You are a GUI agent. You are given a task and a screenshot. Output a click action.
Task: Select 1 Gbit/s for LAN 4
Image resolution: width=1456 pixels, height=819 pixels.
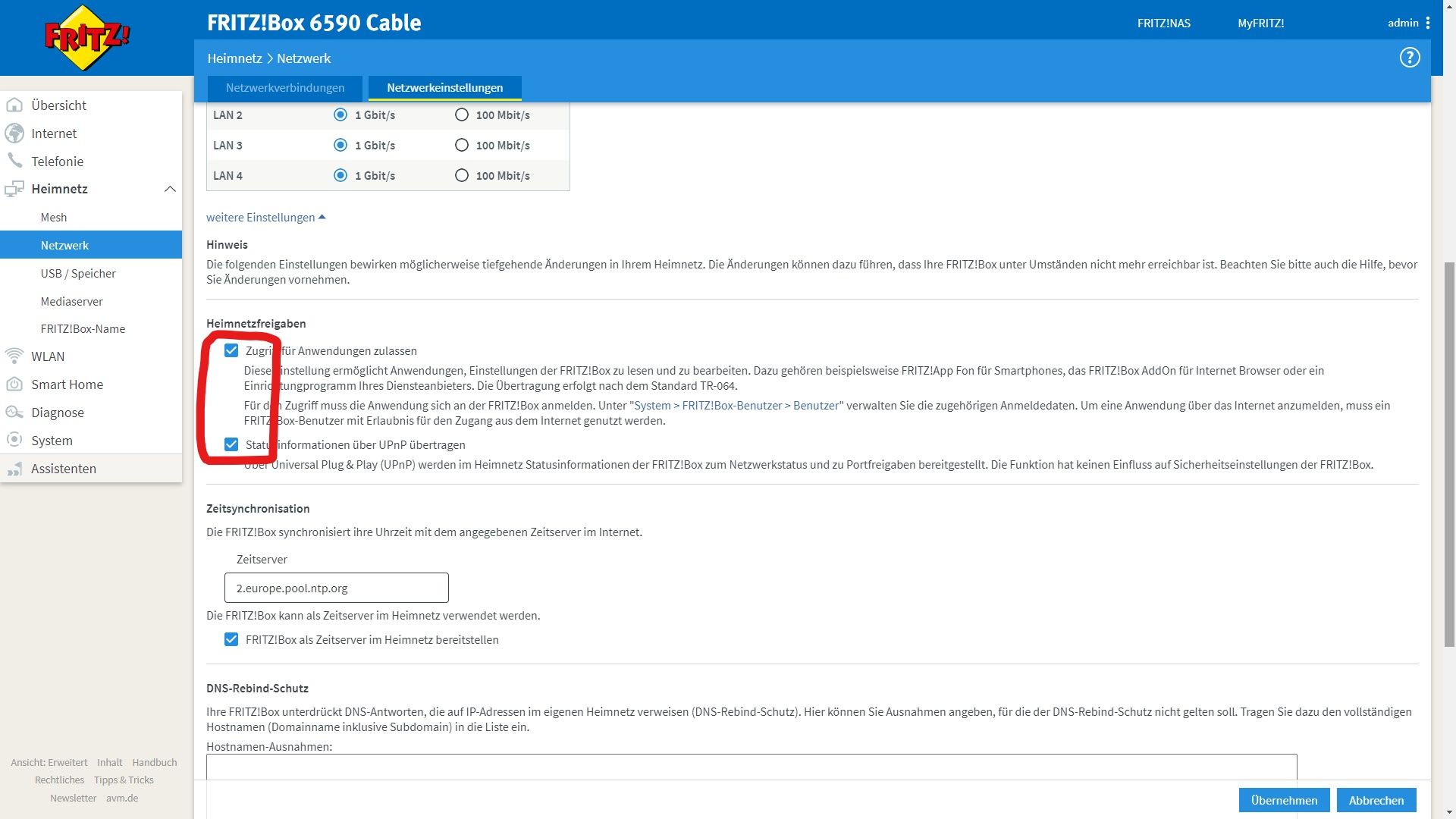[x=340, y=175]
